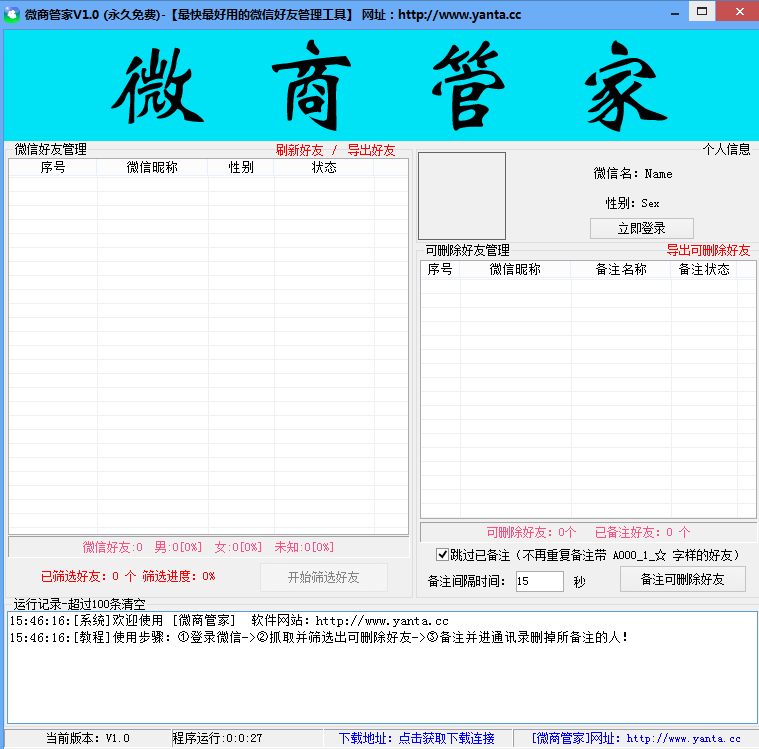Screen dimensions: 759x749
Task: Click the 备注间隔时间 input field
Action: (x=539, y=581)
